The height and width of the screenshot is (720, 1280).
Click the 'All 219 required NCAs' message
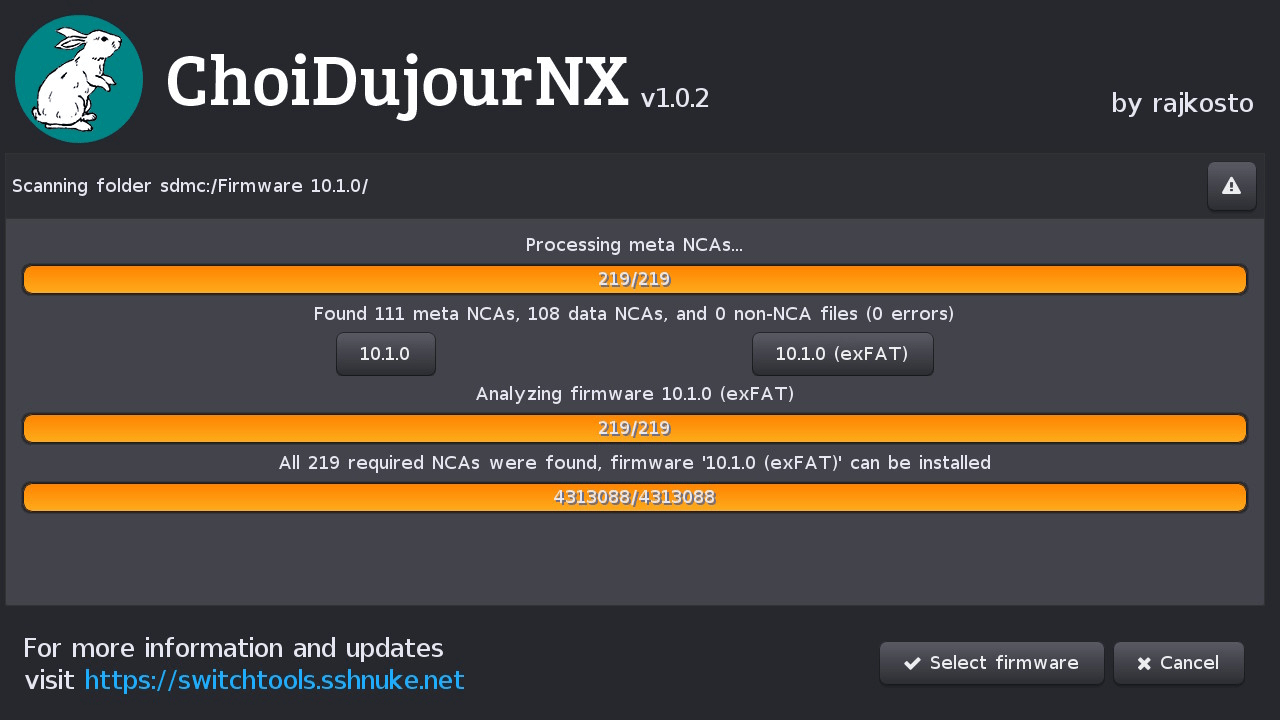[x=635, y=463]
